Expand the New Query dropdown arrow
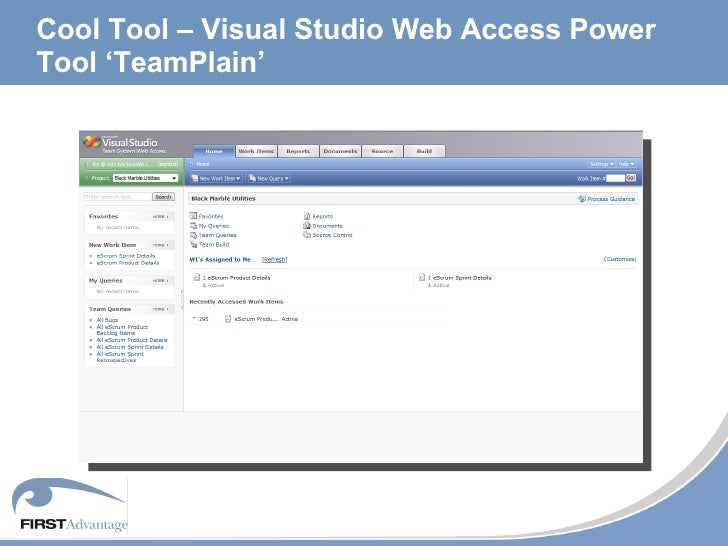 pyautogui.click(x=286, y=179)
